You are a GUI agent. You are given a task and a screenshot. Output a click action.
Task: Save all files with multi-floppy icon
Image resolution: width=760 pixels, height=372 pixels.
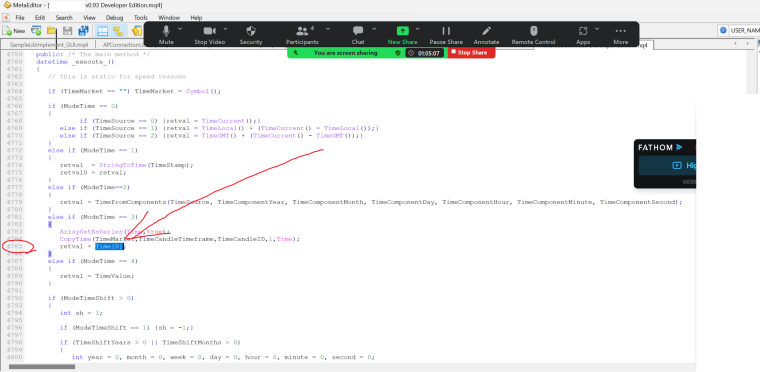click(x=83, y=31)
